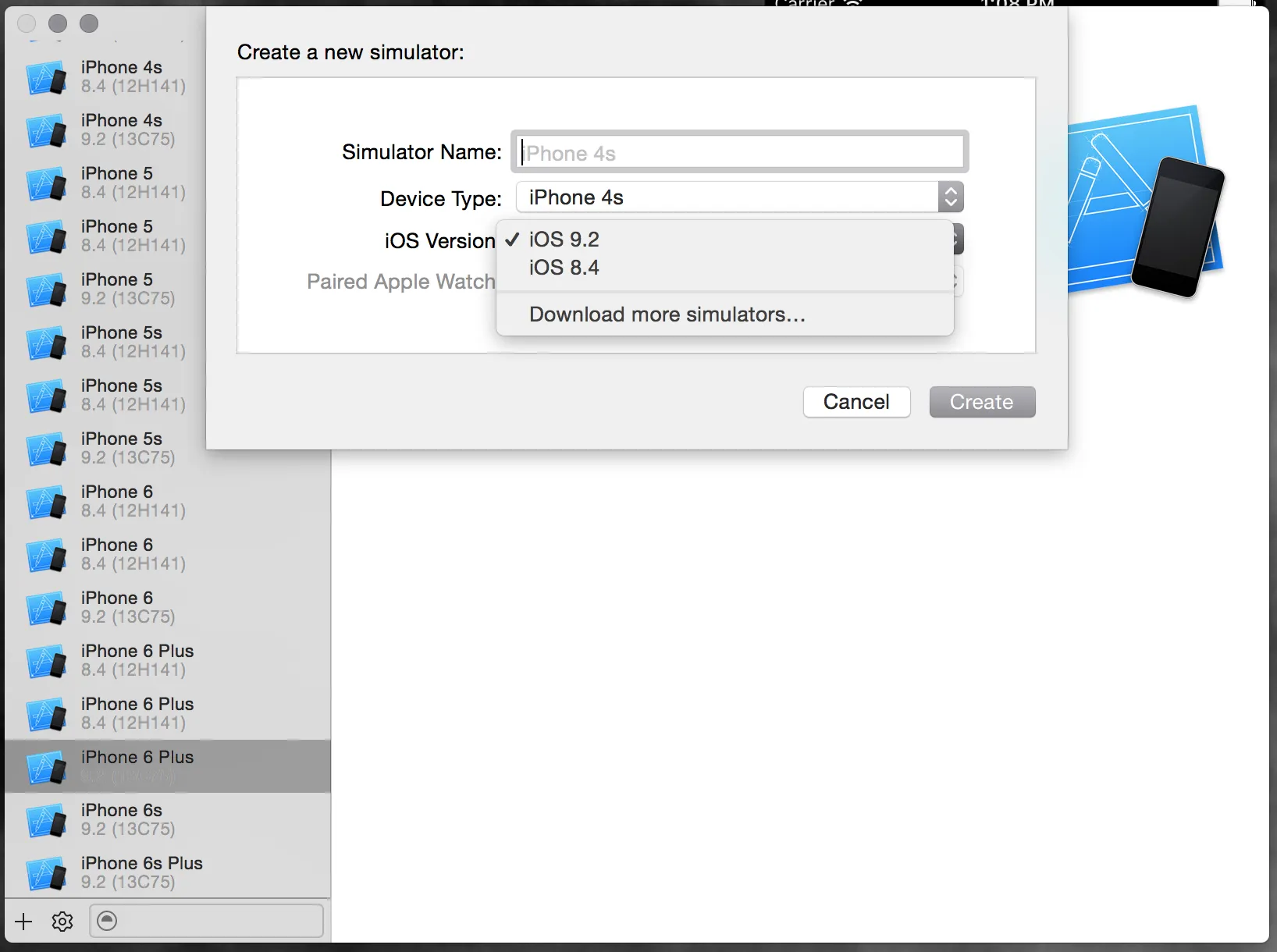The image size is (1277, 952).
Task: Focus the sidebar filter field
Action: 206,921
